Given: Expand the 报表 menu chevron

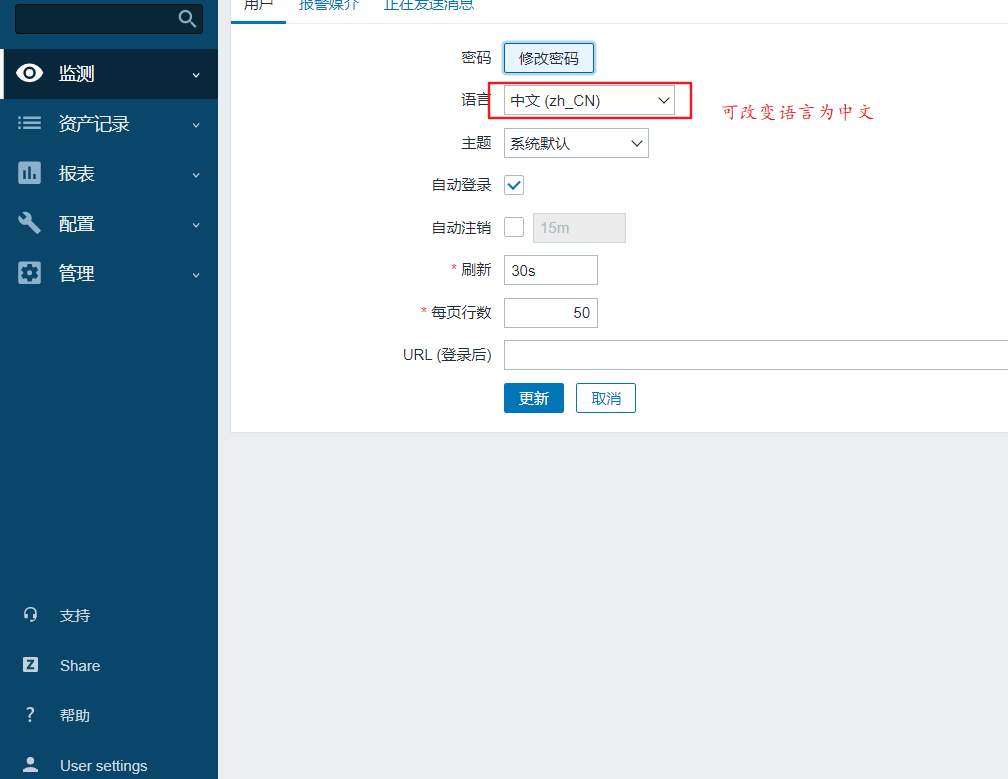Looking at the screenshot, I should pos(196,175).
